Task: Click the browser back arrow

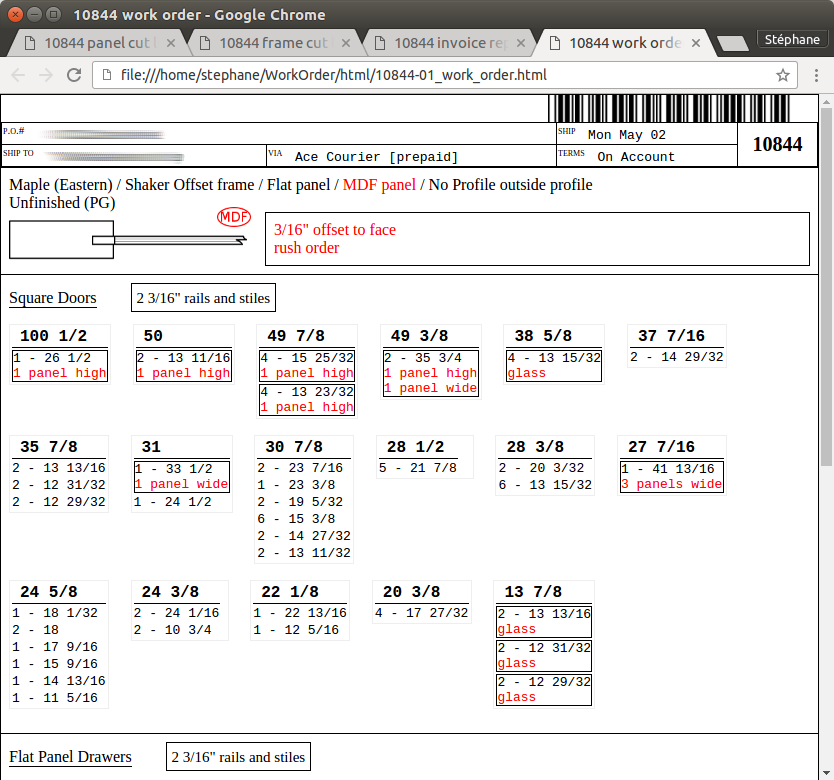Action: (19, 75)
